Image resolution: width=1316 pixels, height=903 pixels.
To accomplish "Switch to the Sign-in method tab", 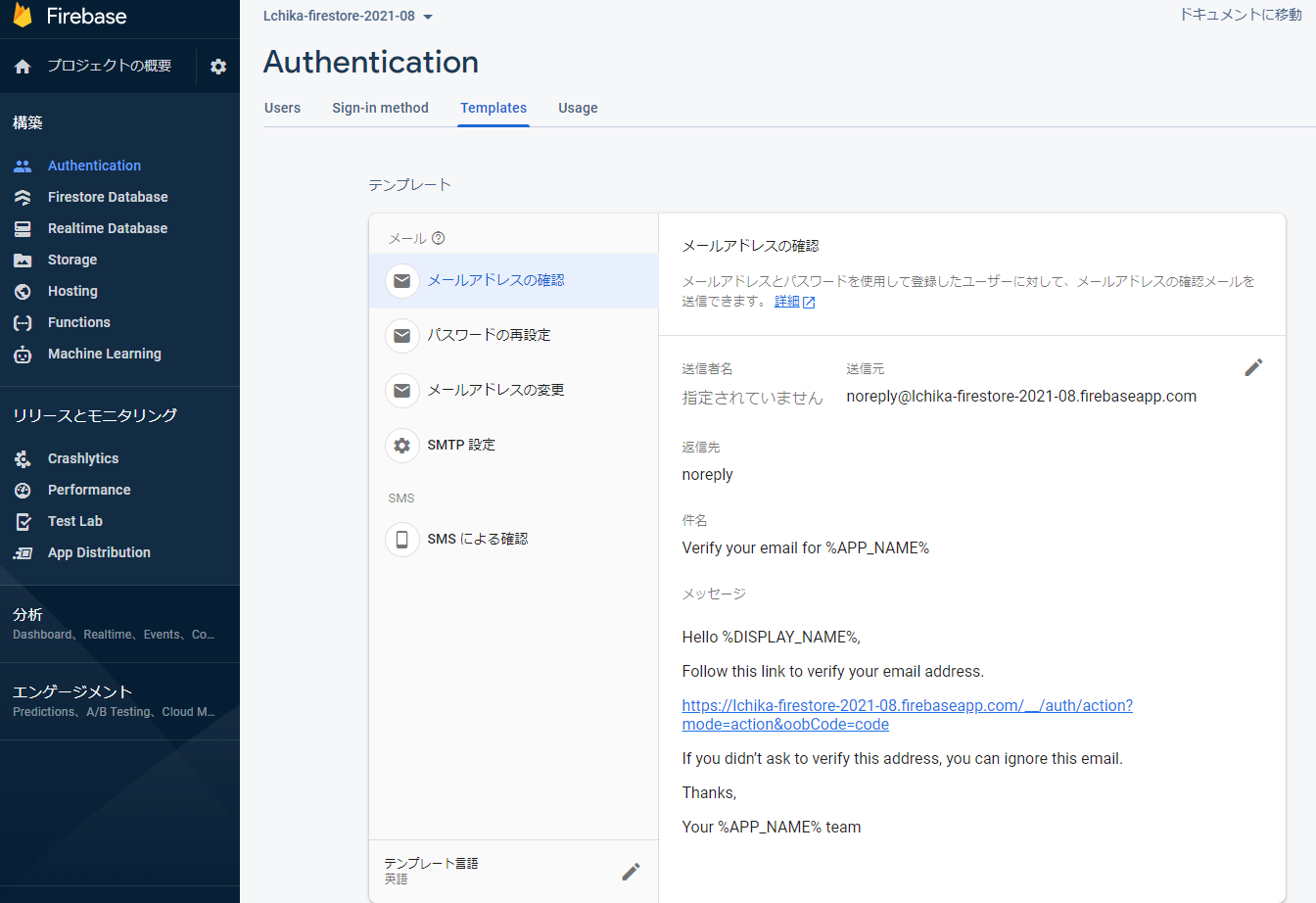I will (380, 108).
